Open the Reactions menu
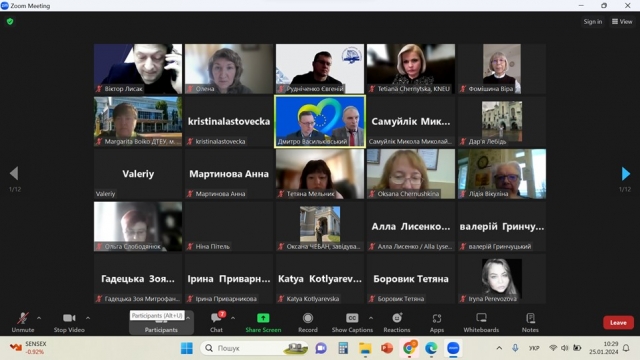 pos(397,322)
